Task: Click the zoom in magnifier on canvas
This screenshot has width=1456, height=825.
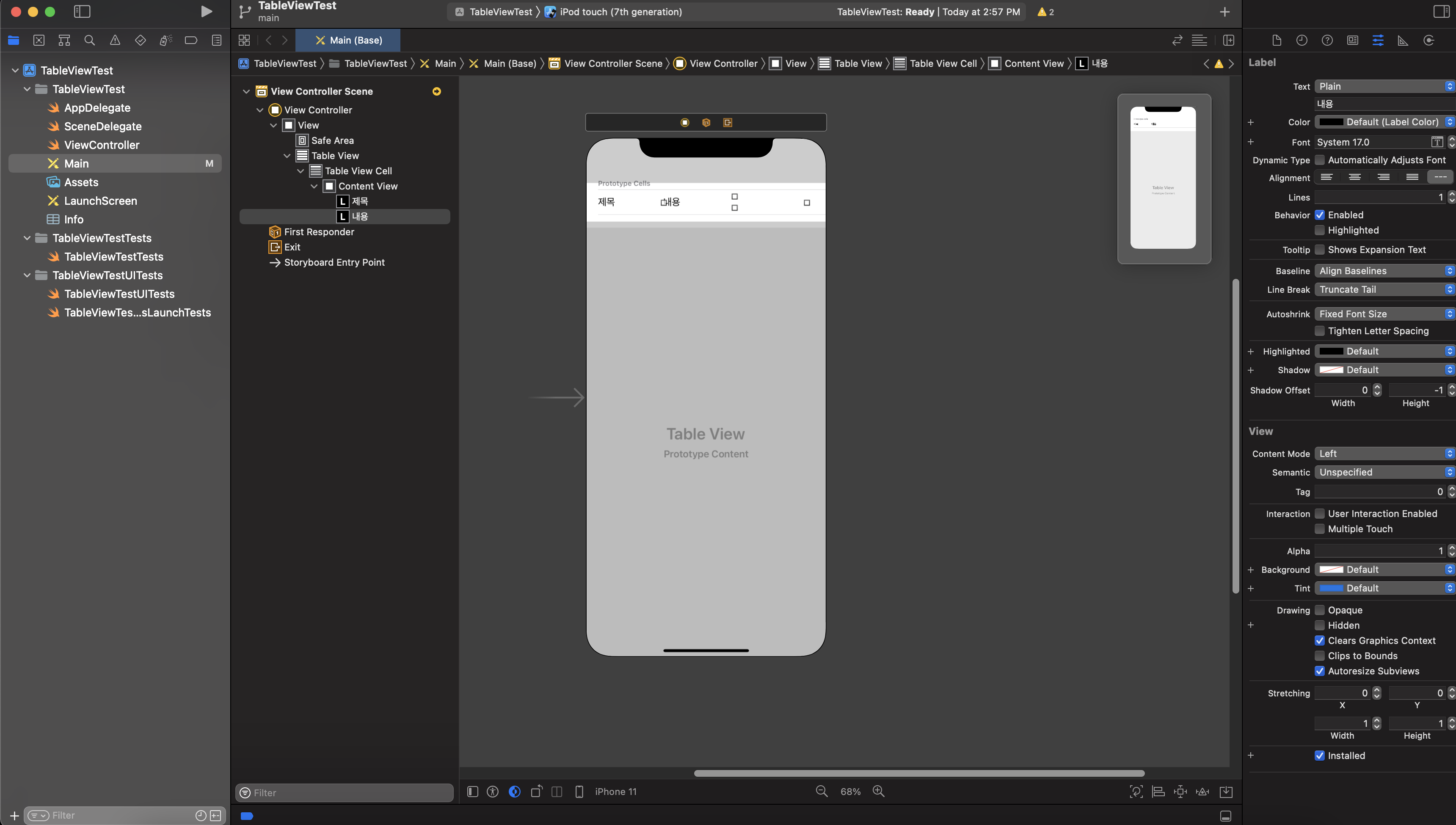Action: pyautogui.click(x=878, y=791)
